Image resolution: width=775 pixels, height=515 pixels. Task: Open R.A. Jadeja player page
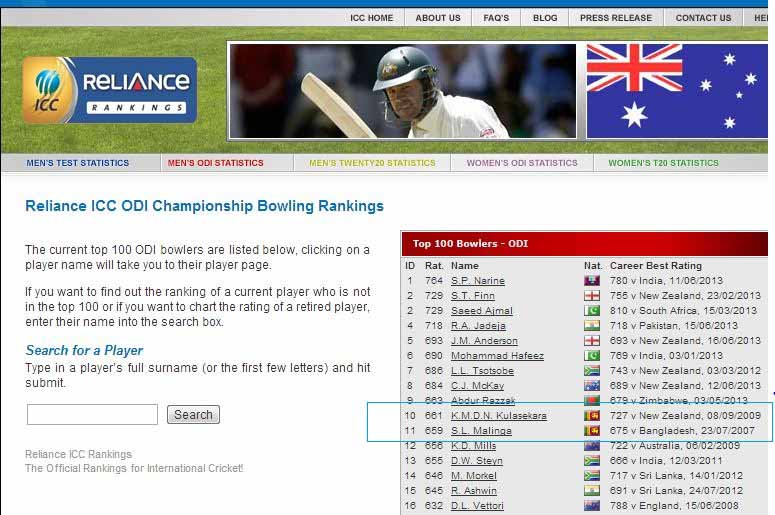[478, 326]
